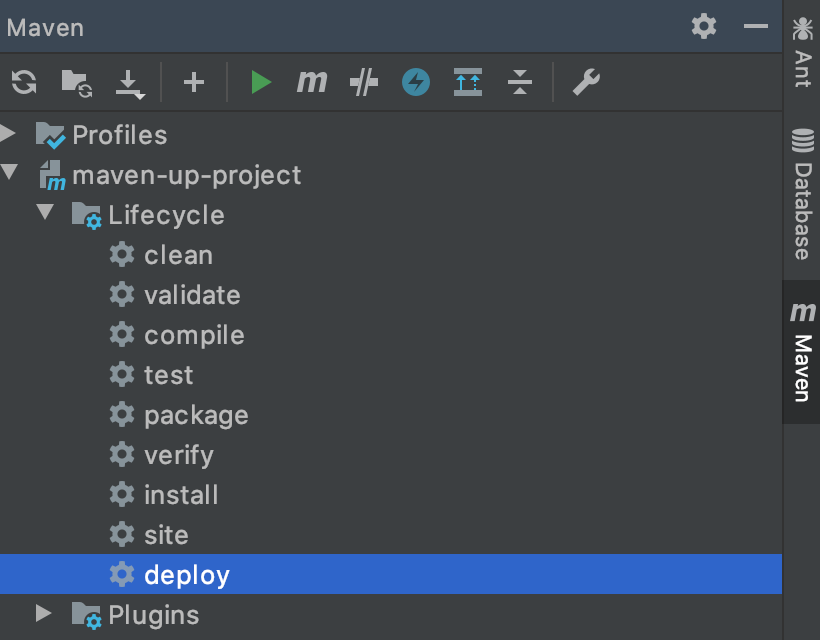The width and height of the screenshot is (820, 640).
Task: Click the Lifecycle label text
Action: 166,215
